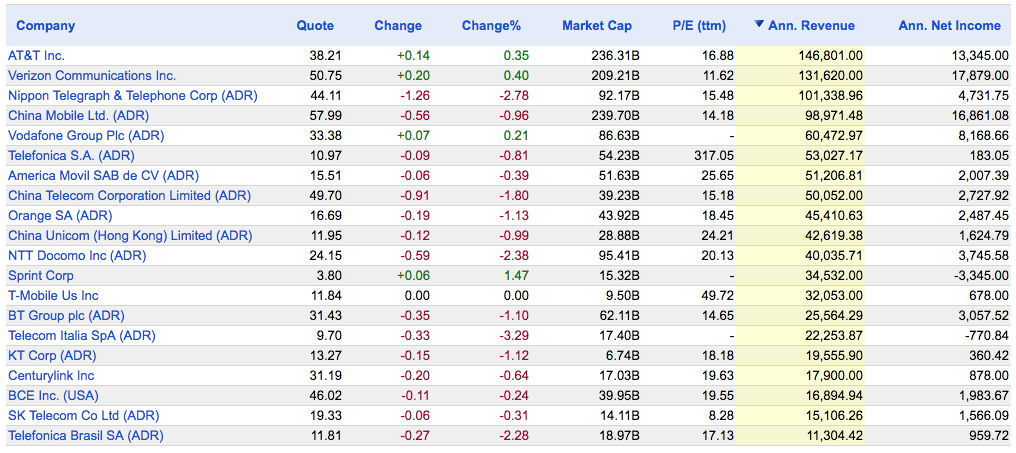
Task: Open Vodafone Group Plc (ADR) link
Action: tap(86, 136)
